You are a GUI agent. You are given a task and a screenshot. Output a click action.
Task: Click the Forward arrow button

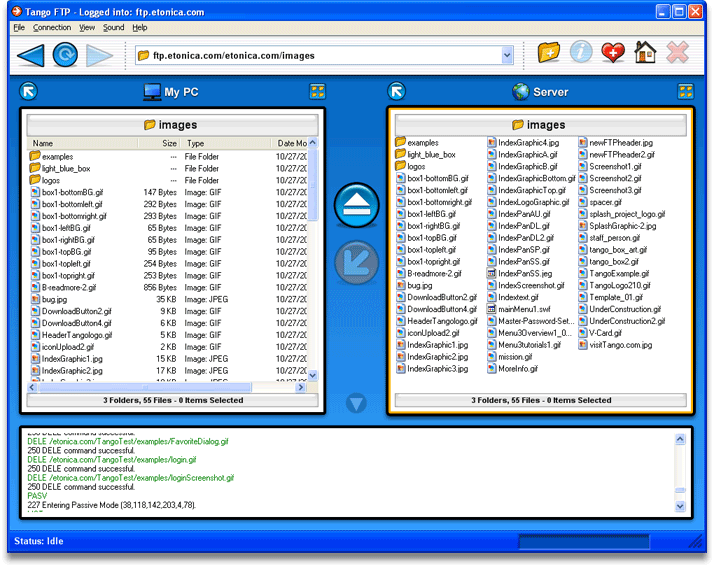(100, 56)
